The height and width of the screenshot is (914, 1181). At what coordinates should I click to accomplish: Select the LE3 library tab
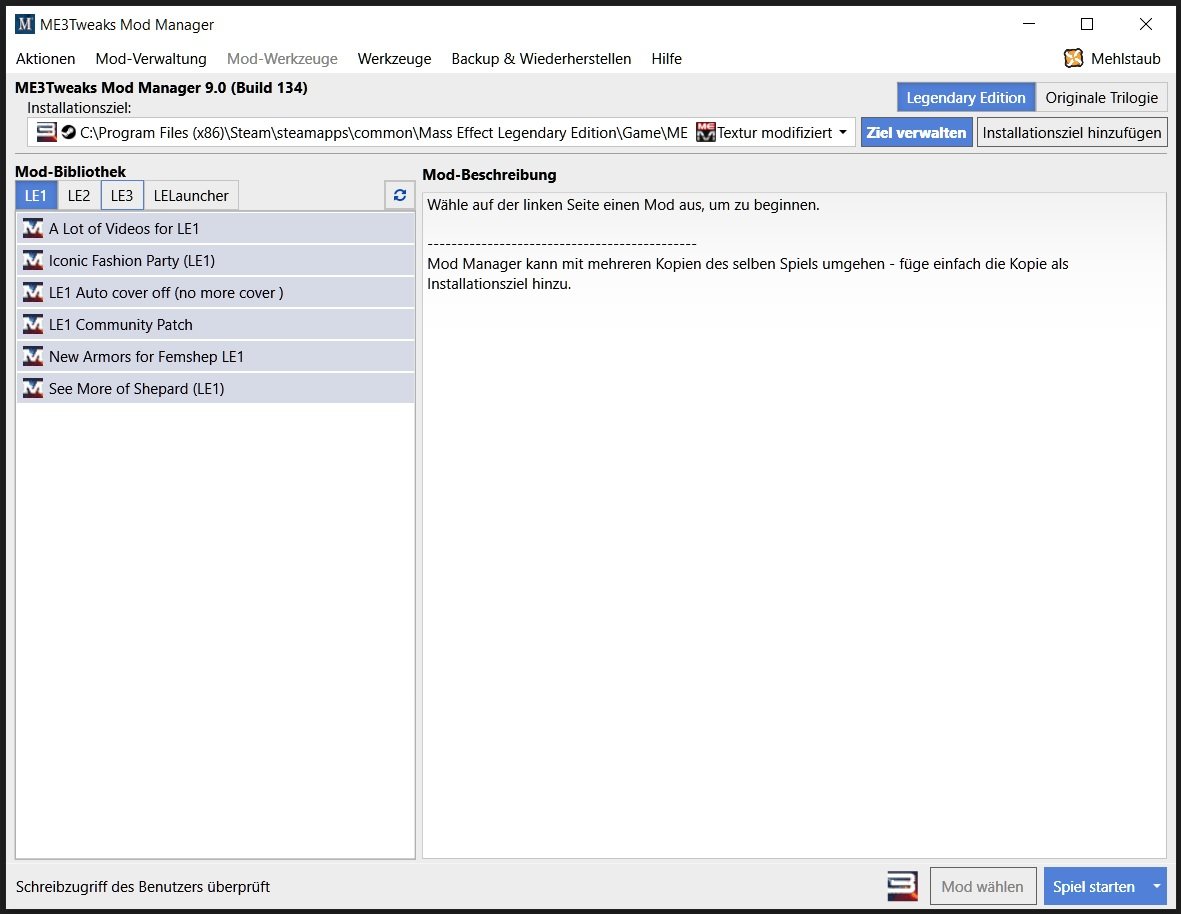point(122,196)
